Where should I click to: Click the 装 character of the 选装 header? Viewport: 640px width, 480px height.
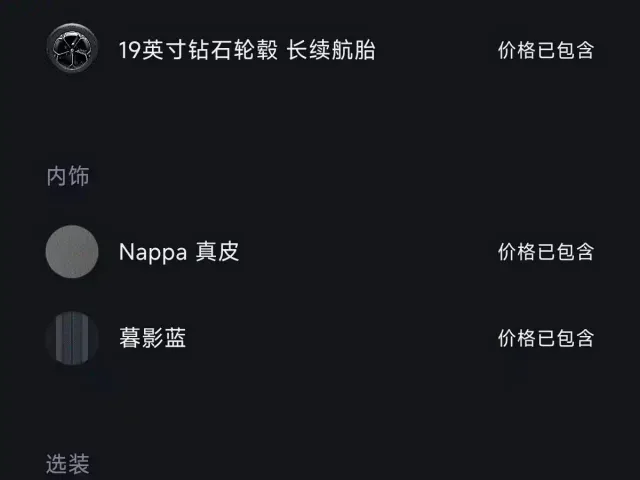click(79, 464)
